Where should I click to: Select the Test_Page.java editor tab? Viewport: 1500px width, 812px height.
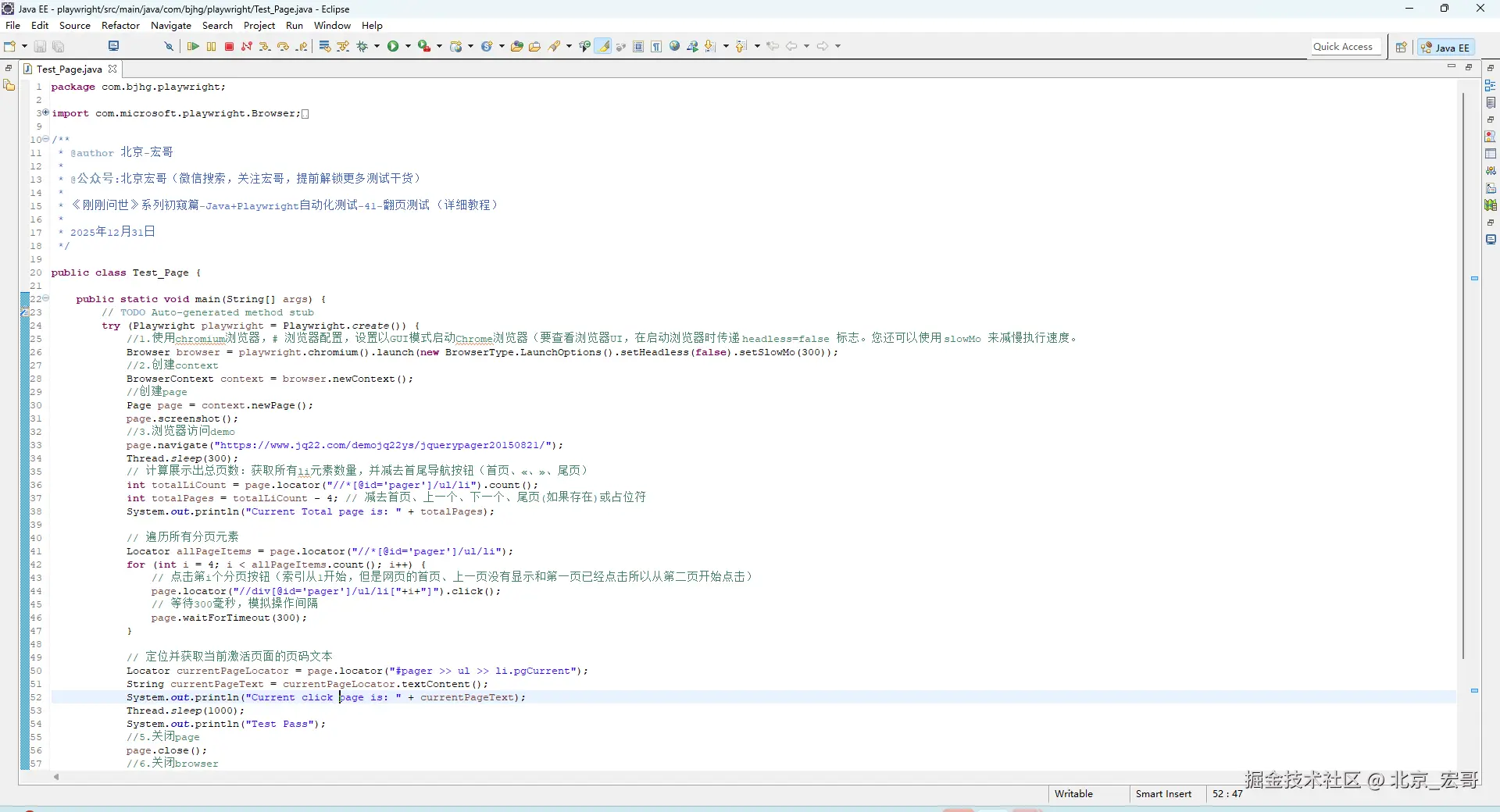(x=70, y=69)
